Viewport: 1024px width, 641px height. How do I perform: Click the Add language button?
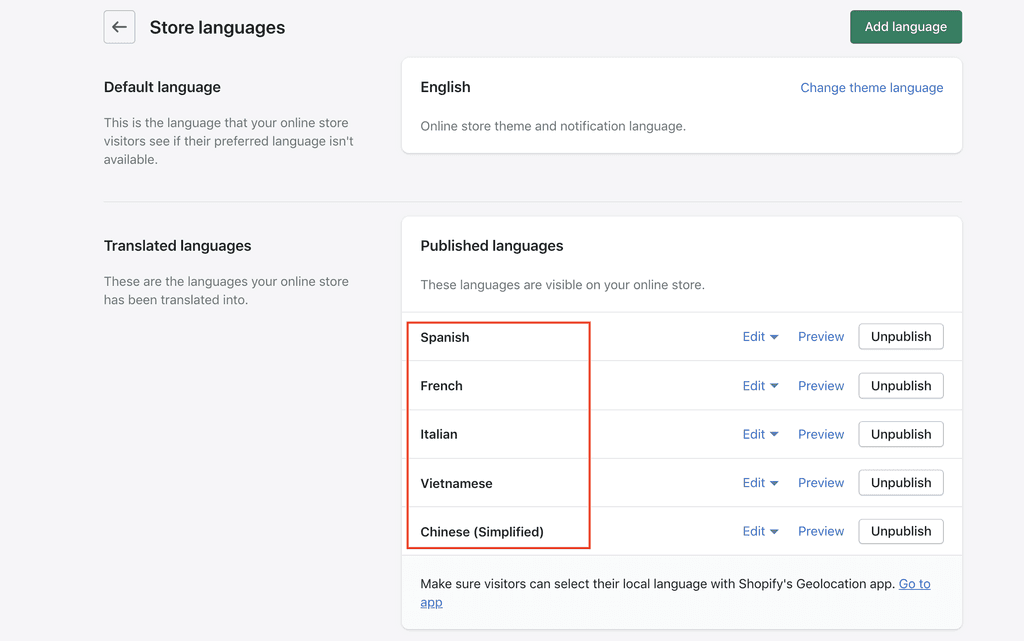click(x=905, y=27)
